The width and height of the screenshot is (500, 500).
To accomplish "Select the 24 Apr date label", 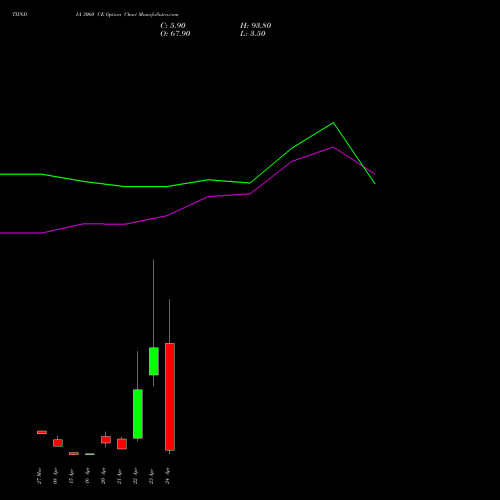I will coord(167,476).
